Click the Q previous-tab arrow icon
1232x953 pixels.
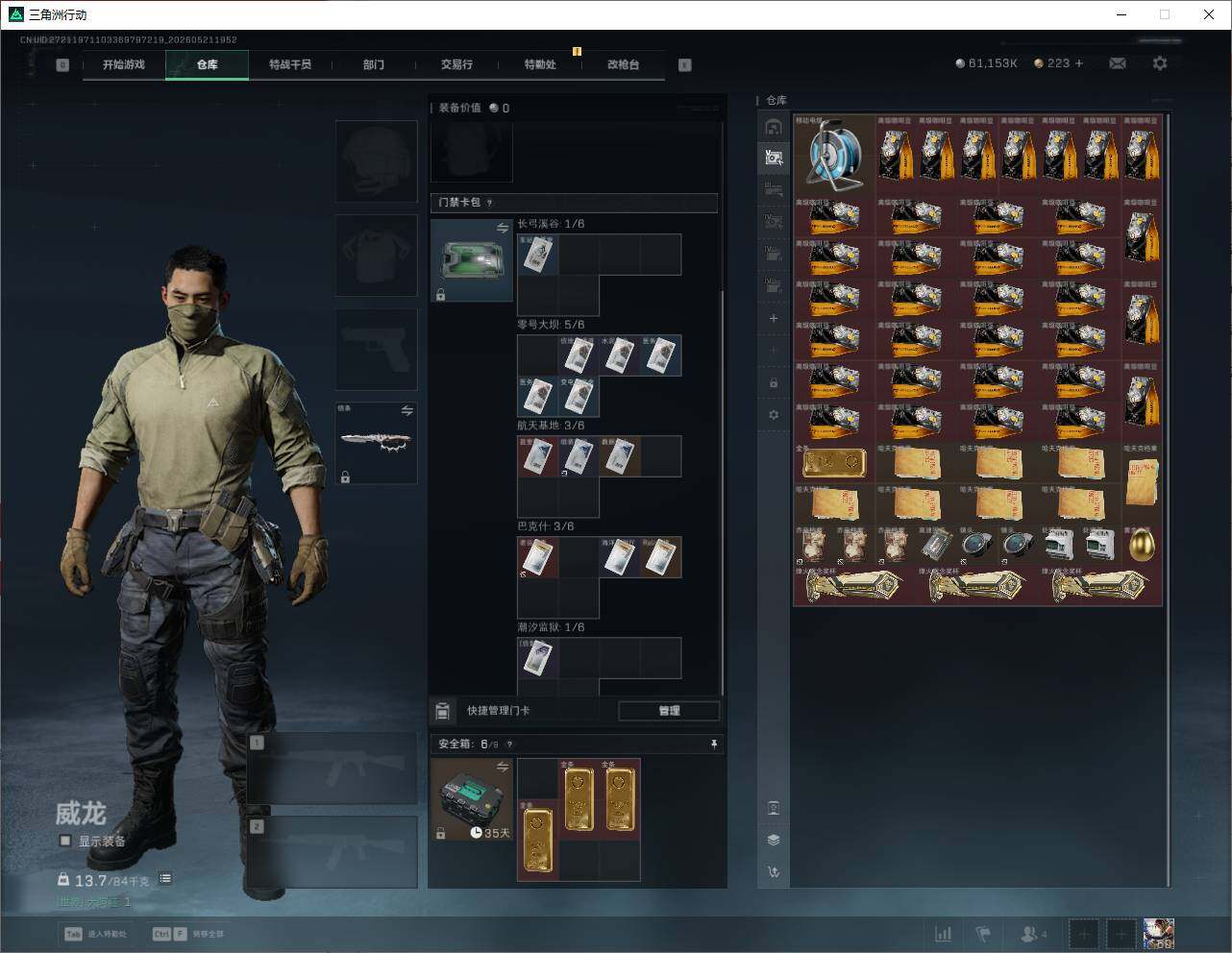pyautogui.click(x=62, y=65)
